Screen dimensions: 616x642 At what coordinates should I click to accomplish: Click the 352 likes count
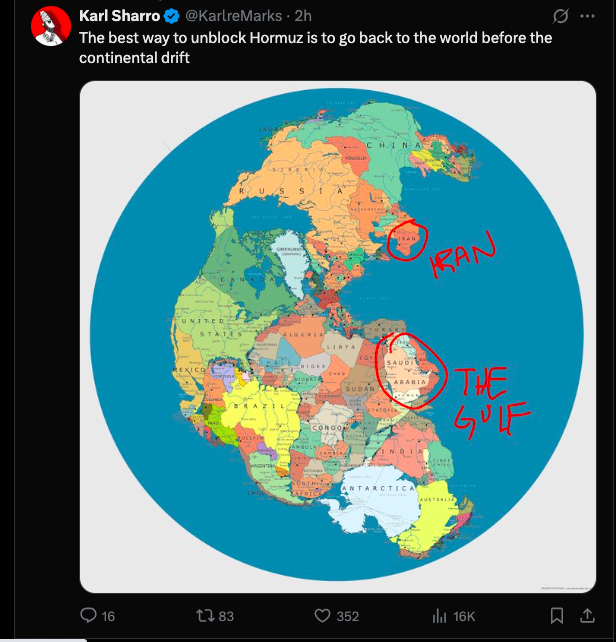(x=348, y=616)
